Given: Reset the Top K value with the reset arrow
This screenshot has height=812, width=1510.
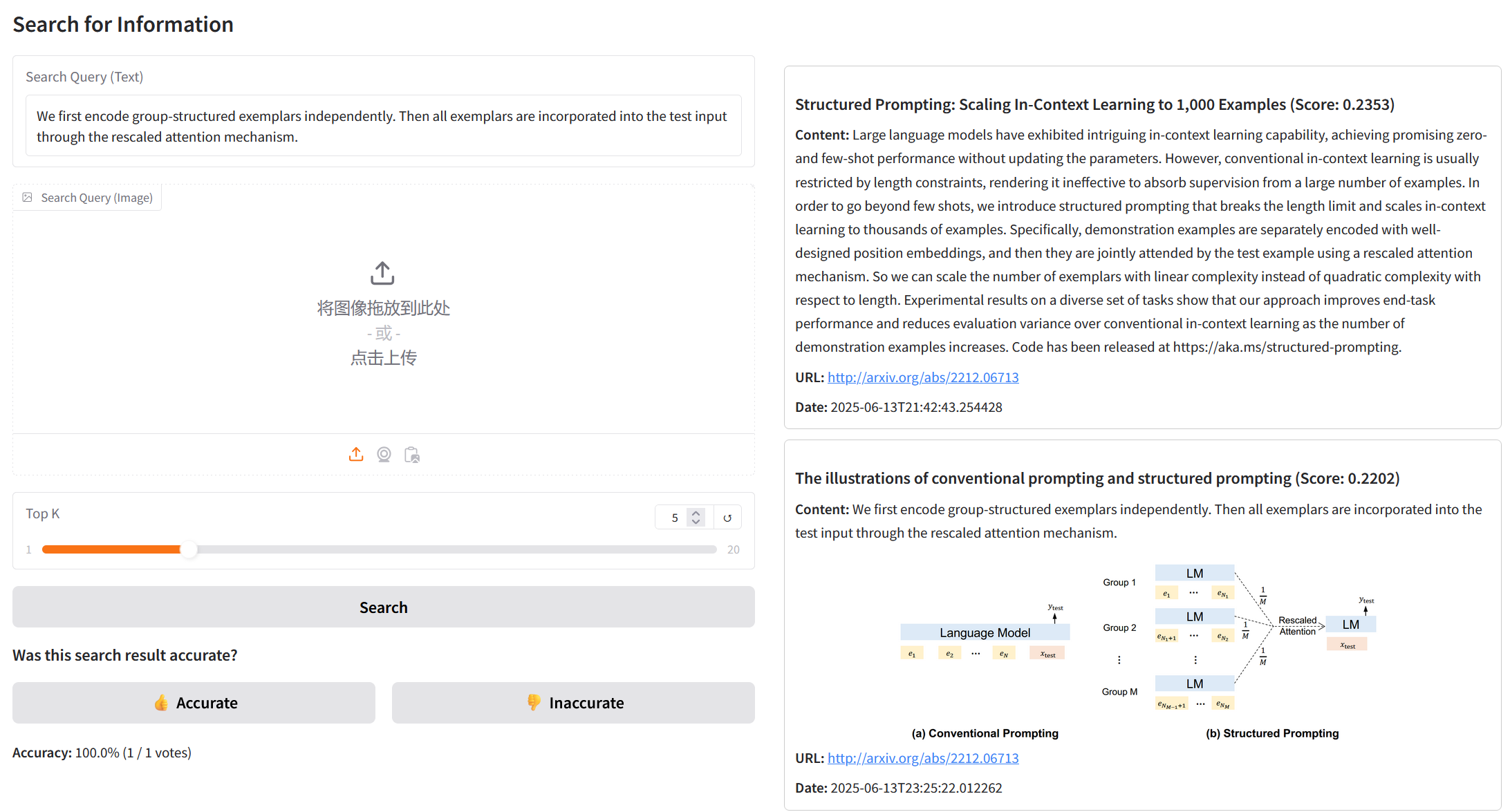Looking at the screenshot, I should 727,518.
